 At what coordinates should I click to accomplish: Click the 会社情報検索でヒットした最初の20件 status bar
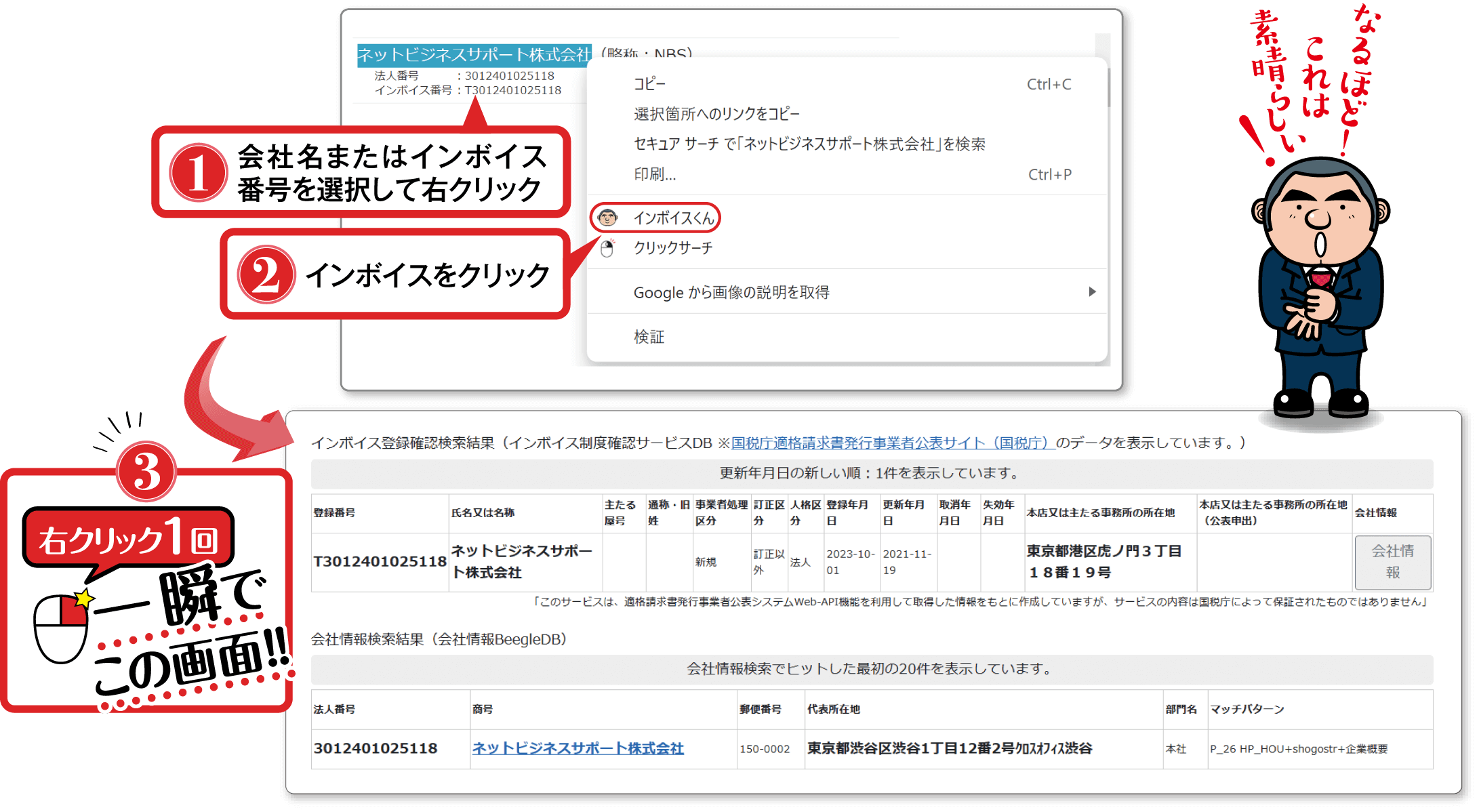(x=872, y=669)
